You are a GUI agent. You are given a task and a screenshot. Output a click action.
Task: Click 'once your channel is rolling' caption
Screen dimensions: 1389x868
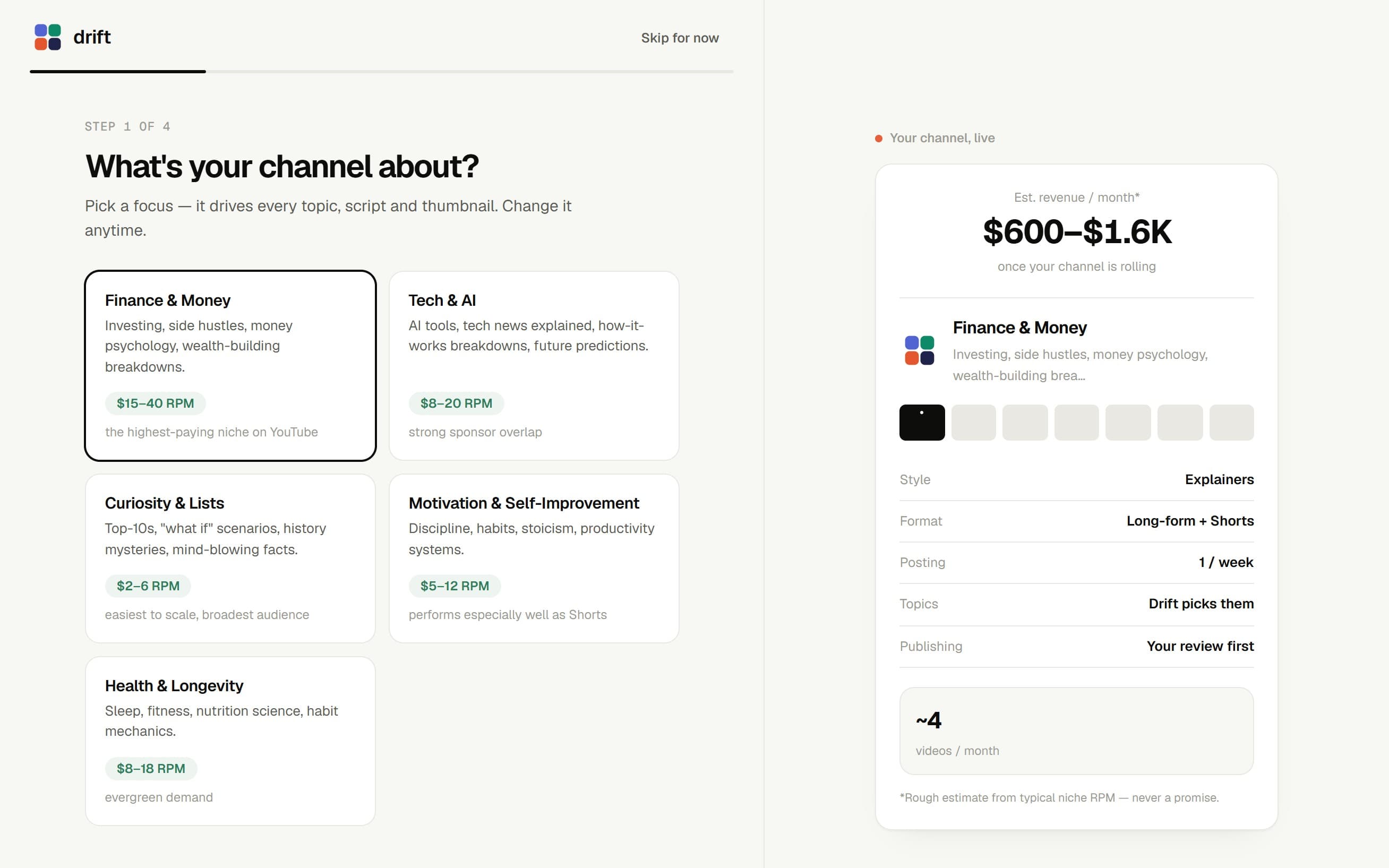pos(1077,267)
